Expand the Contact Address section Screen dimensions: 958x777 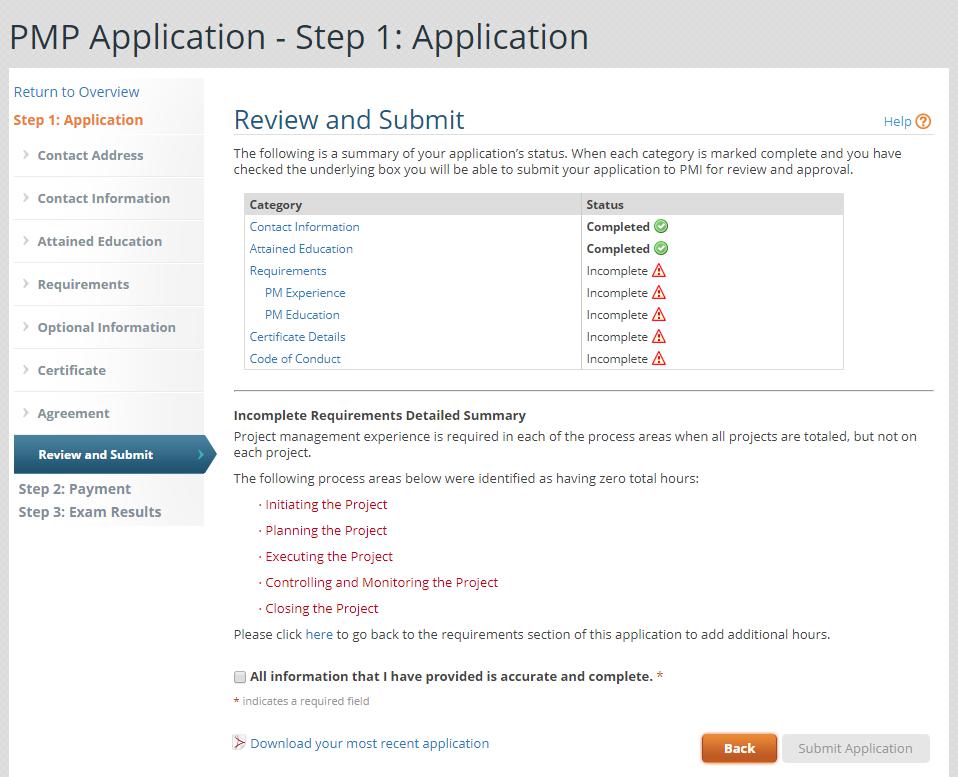click(x=90, y=155)
